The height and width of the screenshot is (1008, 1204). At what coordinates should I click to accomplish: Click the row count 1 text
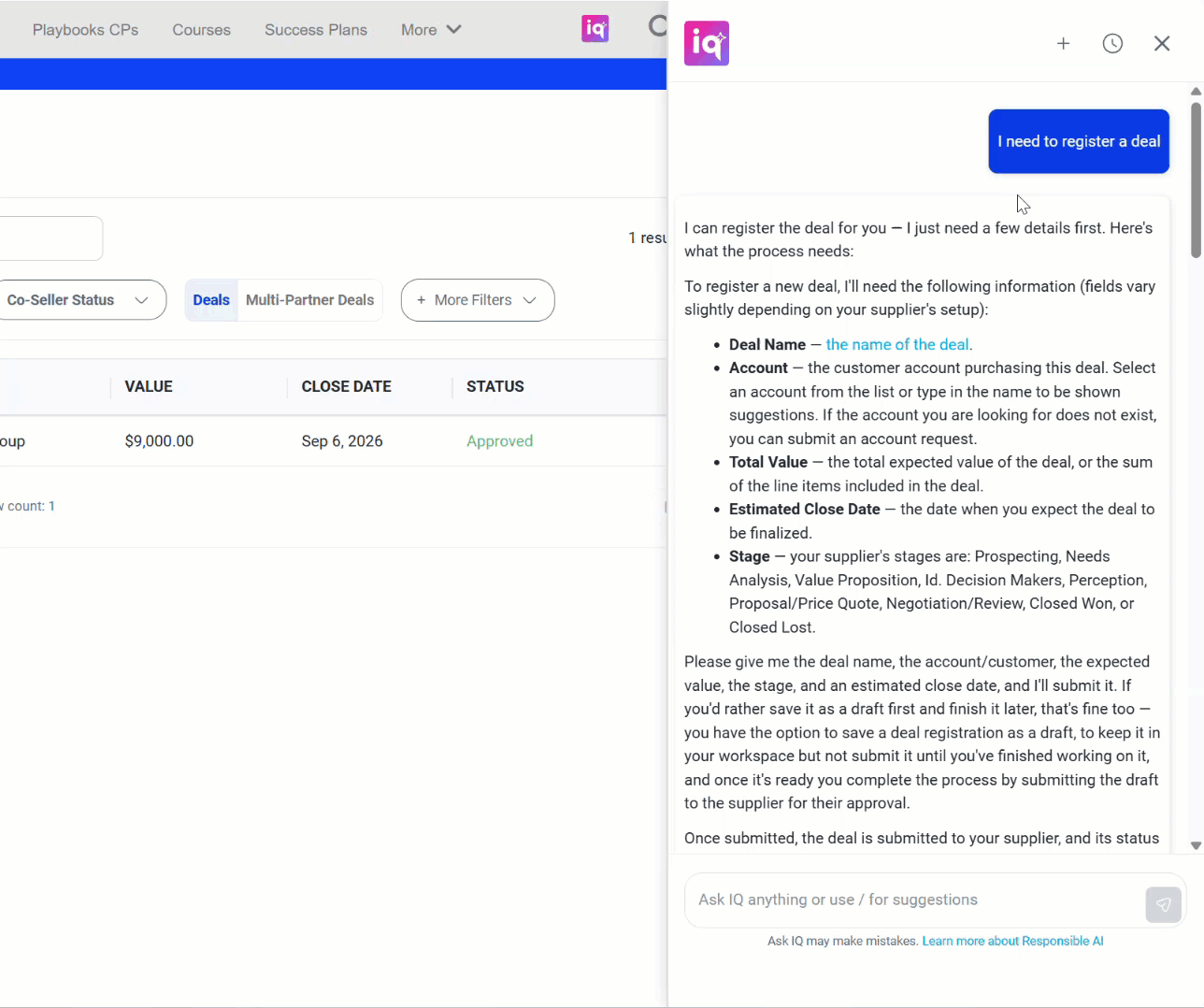tap(28, 506)
